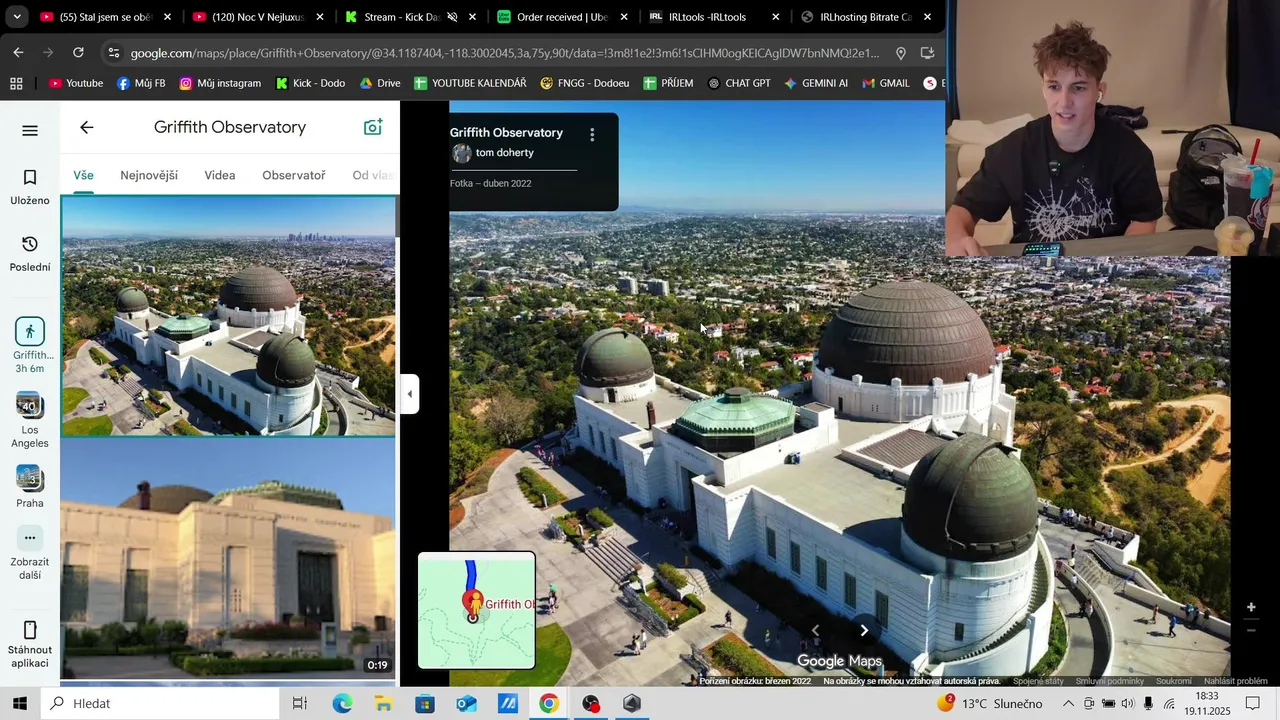
Task: Open the Youtube bookmark
Action: point(76,83)
